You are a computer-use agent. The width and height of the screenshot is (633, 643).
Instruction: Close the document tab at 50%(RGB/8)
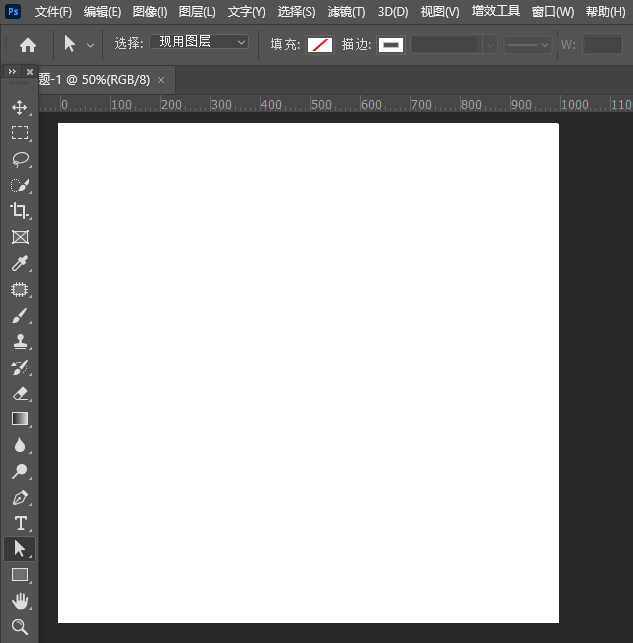161,80
